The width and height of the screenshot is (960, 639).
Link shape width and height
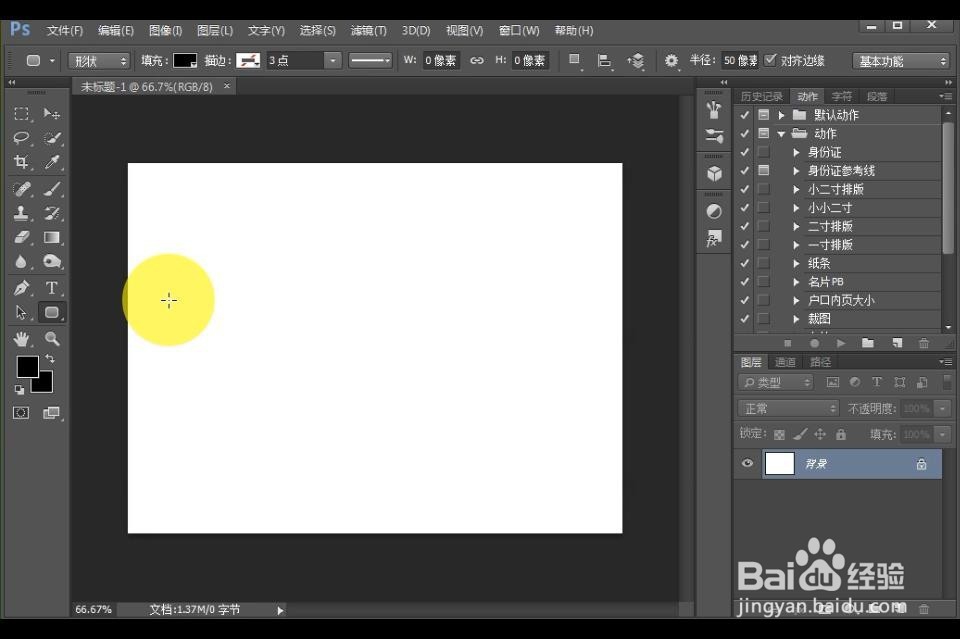(x=476, y=61)
